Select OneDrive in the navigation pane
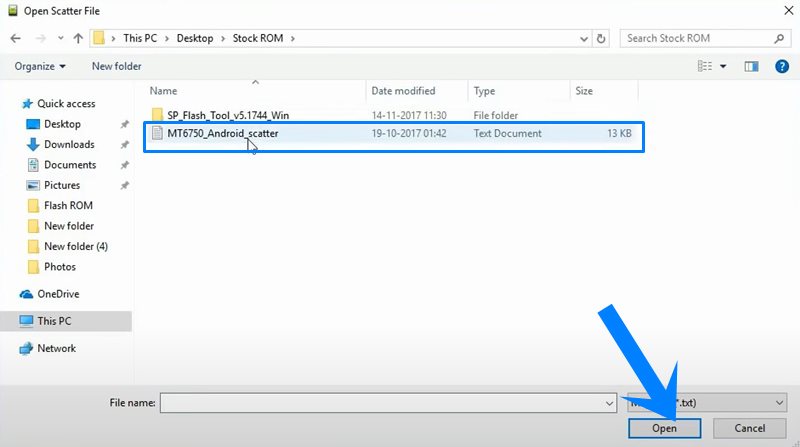 coord(58,294)
